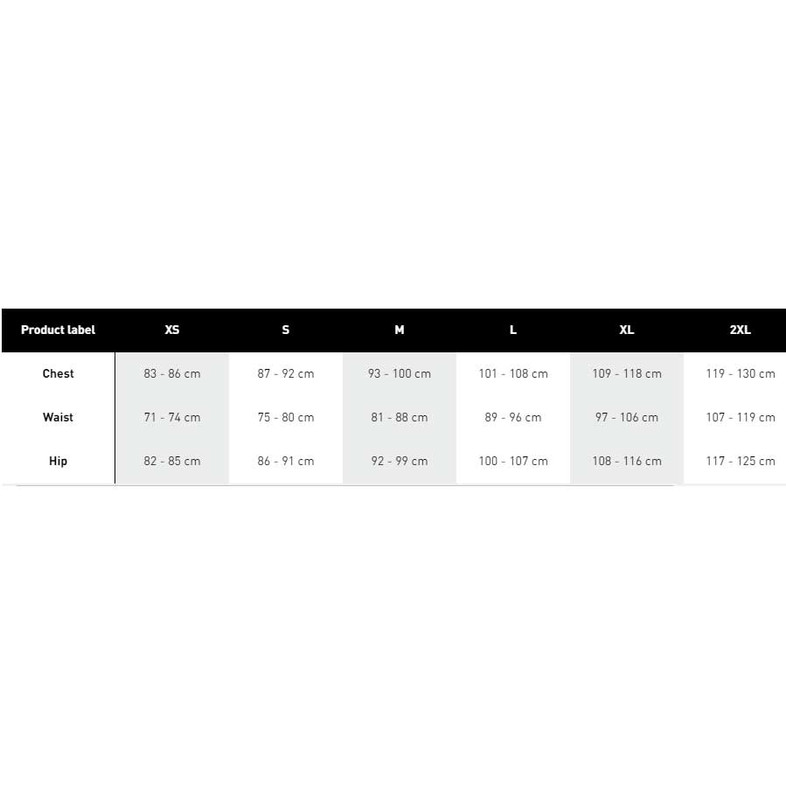Viewport: 786px width, 786px height.
Task: Click the Hip row label
Action: point(58,461)
